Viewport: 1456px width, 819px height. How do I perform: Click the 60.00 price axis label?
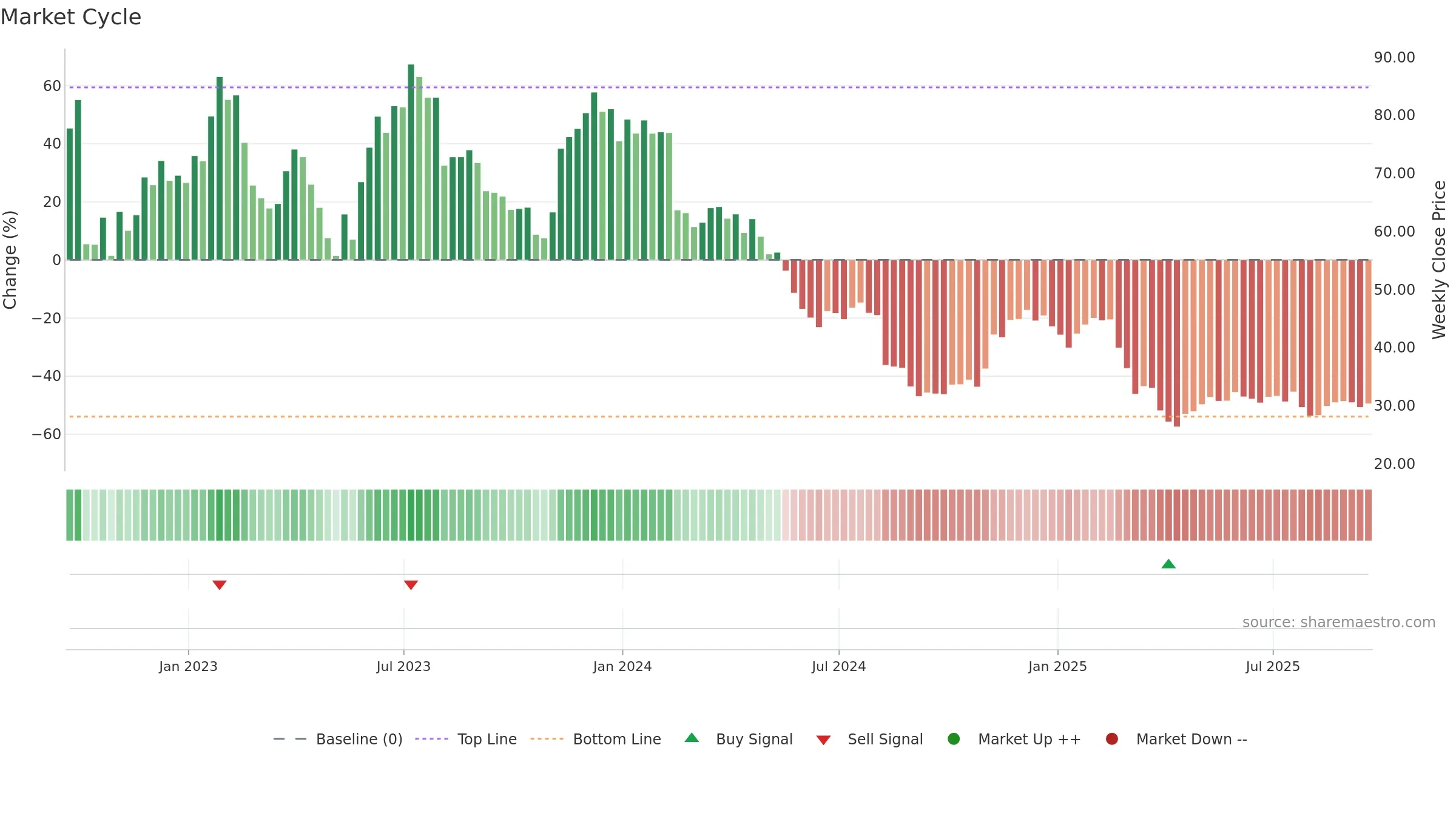[1394, 232]
